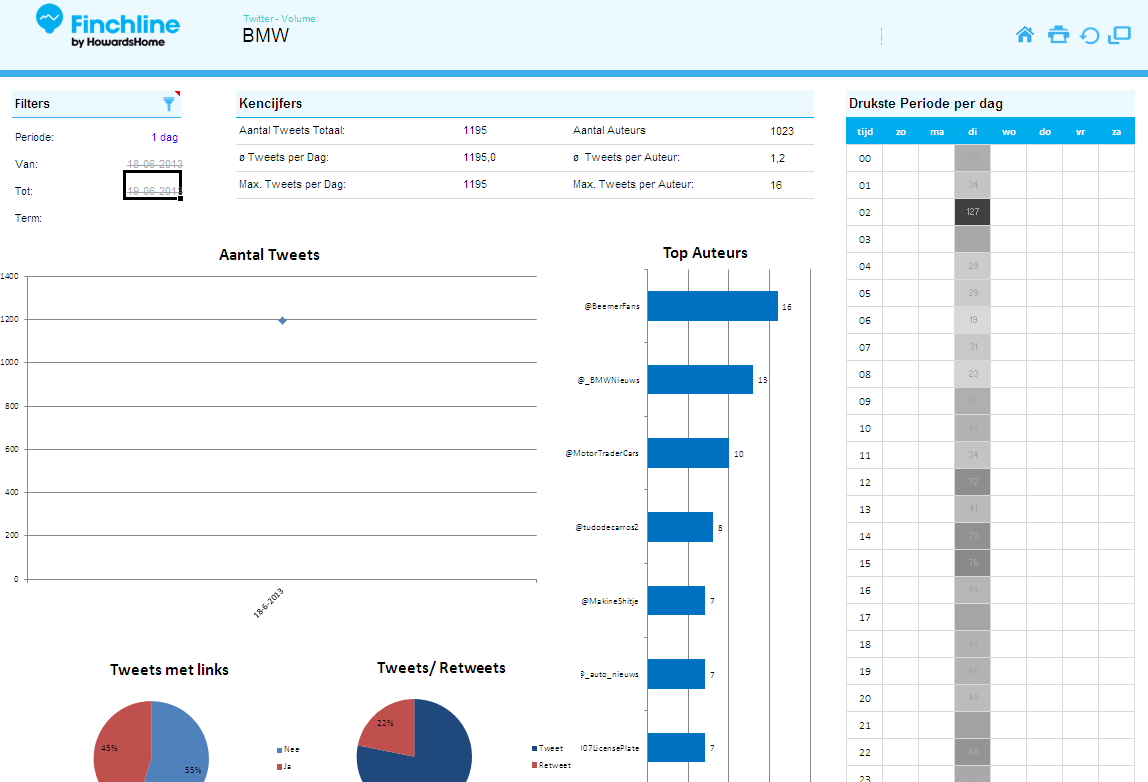This screenshot has height=782, width=1148.
Task: Click the '1400' y-axis label
Action: click(x=10, y=276)
